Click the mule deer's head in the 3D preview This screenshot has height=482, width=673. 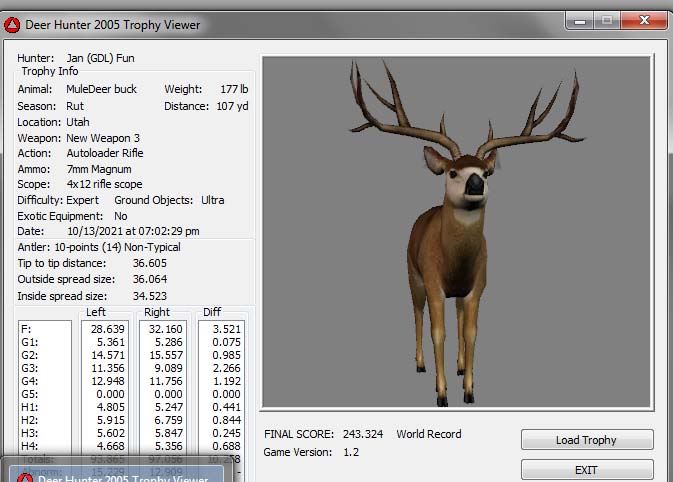(x=463, y=174)
